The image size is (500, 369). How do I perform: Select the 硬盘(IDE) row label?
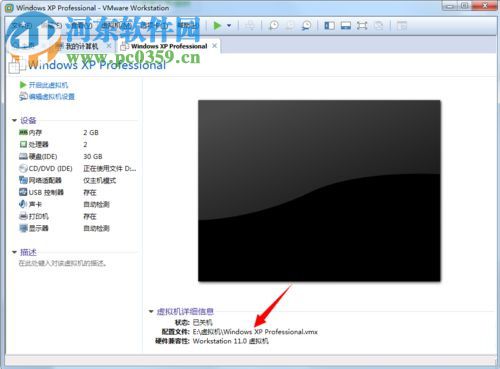(43, 156)
